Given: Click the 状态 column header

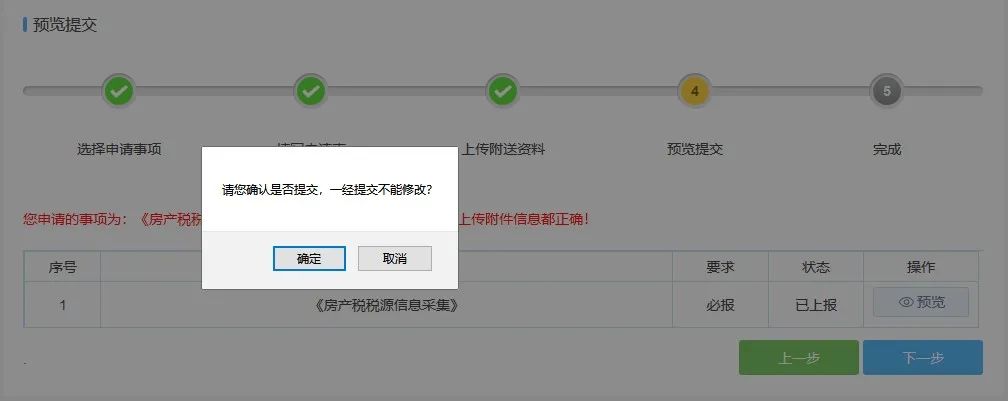Looking at the screenshot, I should (816, 267).
